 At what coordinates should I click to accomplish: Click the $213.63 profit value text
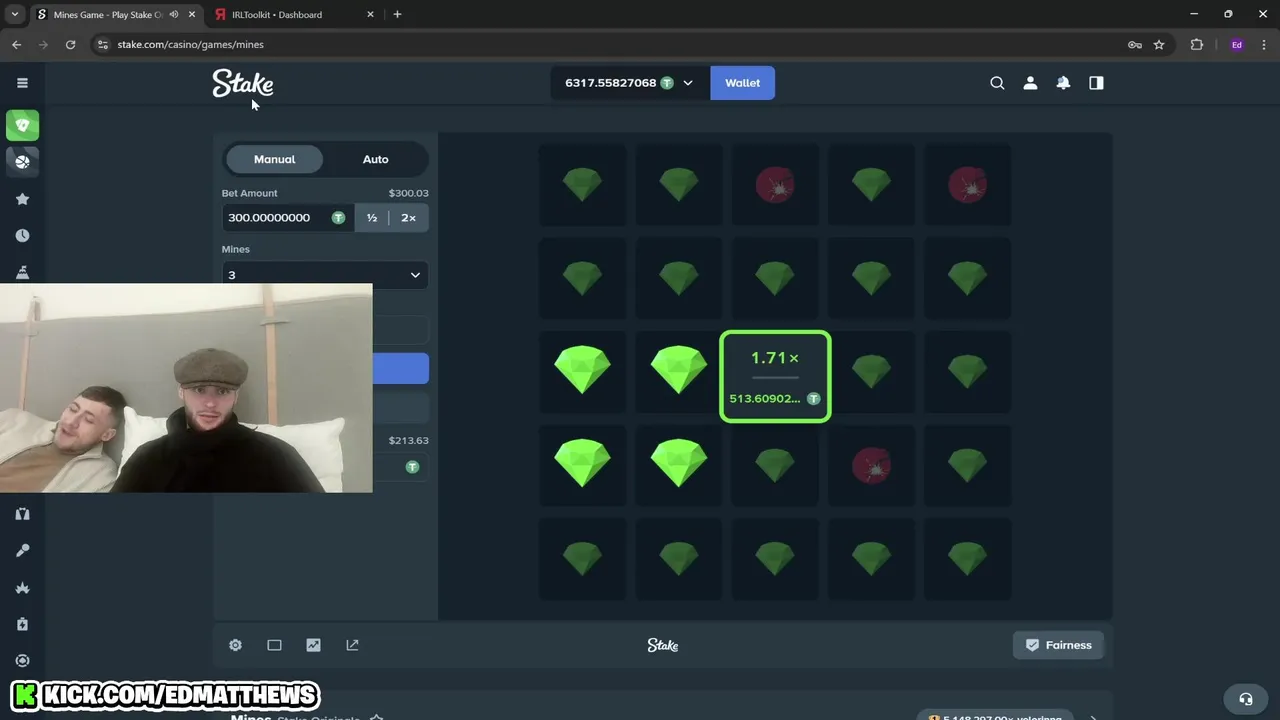point(408,440)
